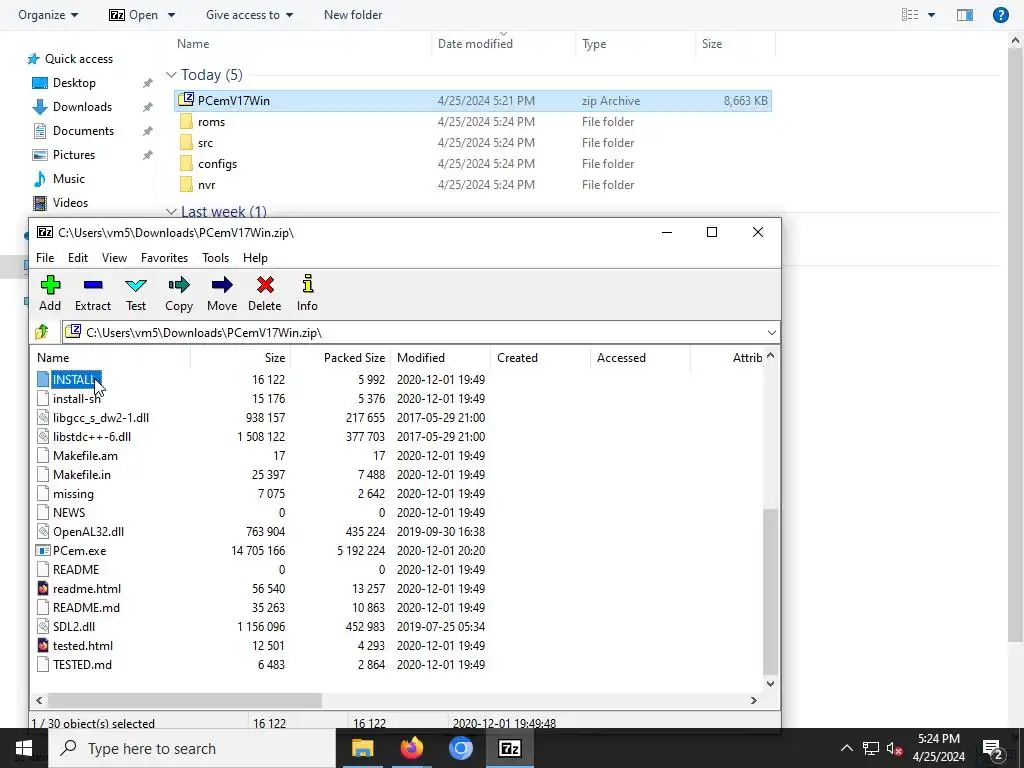Image resolution: width=1024 pixels, height=768 pixels.
Task: Open the Edit menu
Action: click(x=78, y=258)
